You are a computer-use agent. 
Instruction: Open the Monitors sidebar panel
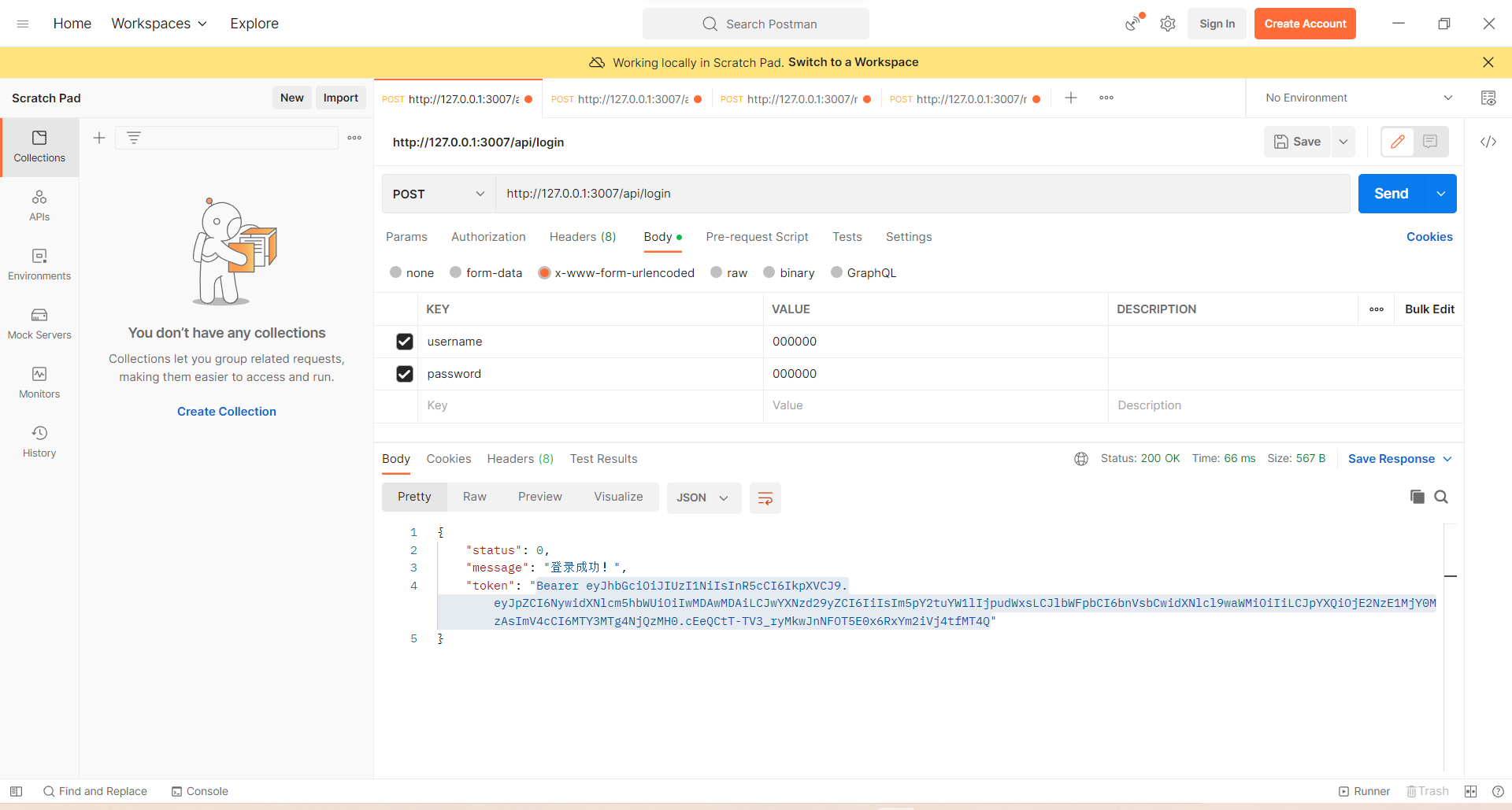click(39, 383)
